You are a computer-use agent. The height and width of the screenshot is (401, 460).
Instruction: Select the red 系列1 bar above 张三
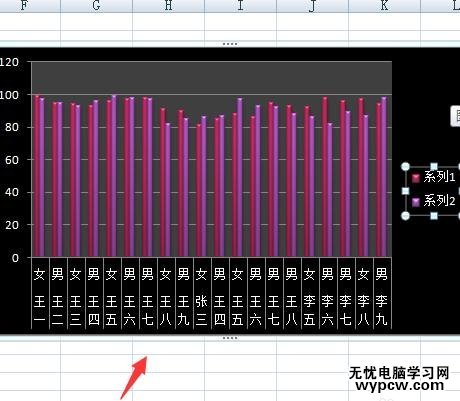[x=199, y=191]
